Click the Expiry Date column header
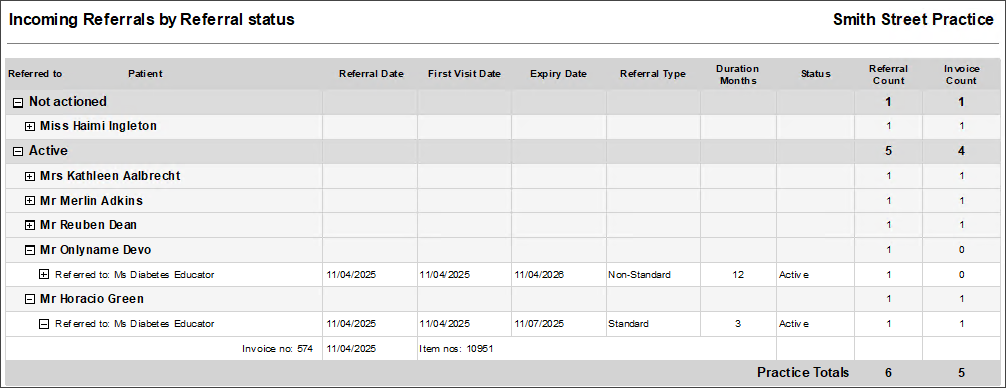This screenshot has width=1006, height=388. pyautogui.click(x=558, y=74)
